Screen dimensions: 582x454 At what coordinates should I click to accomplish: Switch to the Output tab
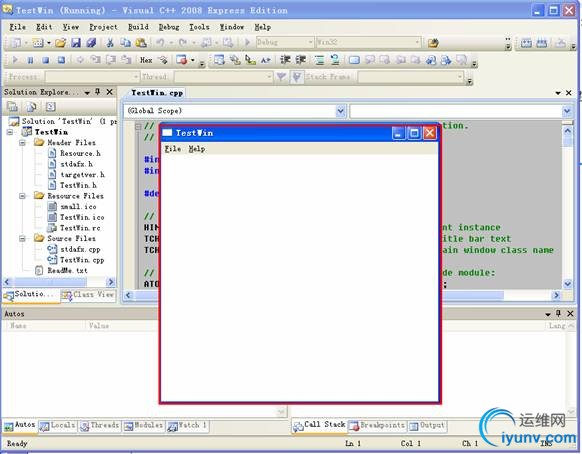[427, 426]
